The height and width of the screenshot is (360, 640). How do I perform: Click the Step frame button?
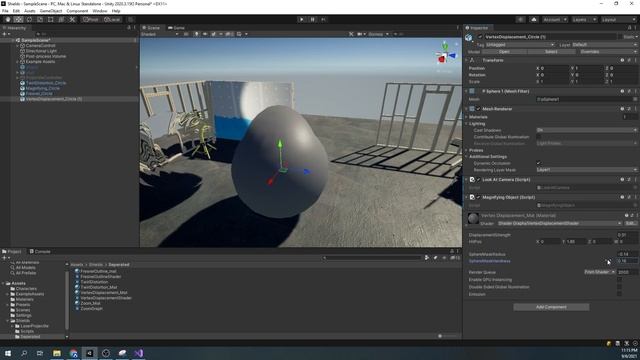tap(324, 19)
